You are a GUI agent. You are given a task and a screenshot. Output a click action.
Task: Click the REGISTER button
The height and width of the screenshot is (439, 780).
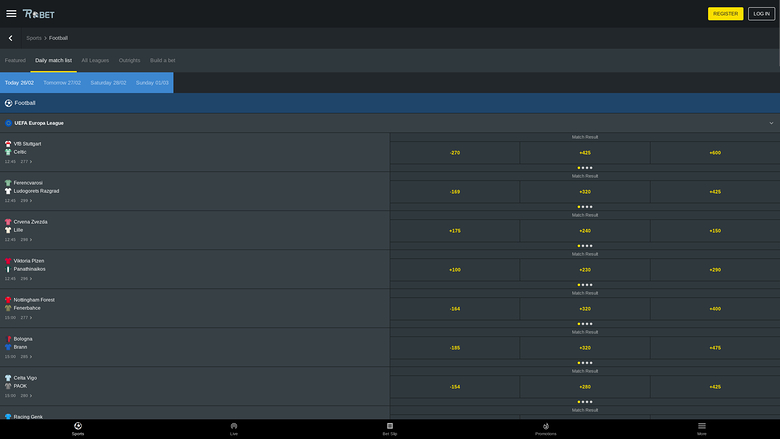tap(725, 14)
